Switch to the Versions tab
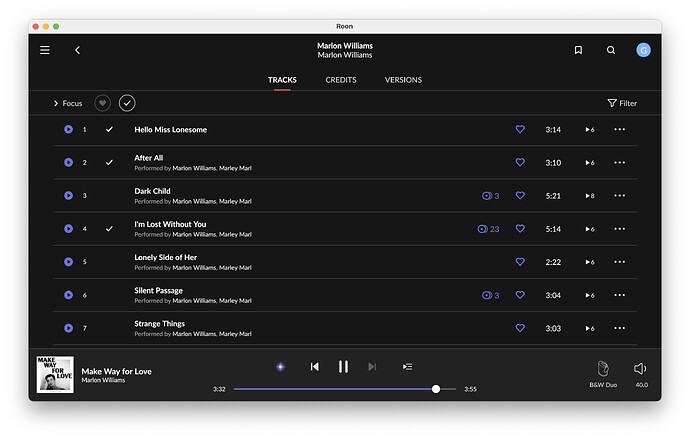This screenshot has height=438, width=690. point(403,80)
